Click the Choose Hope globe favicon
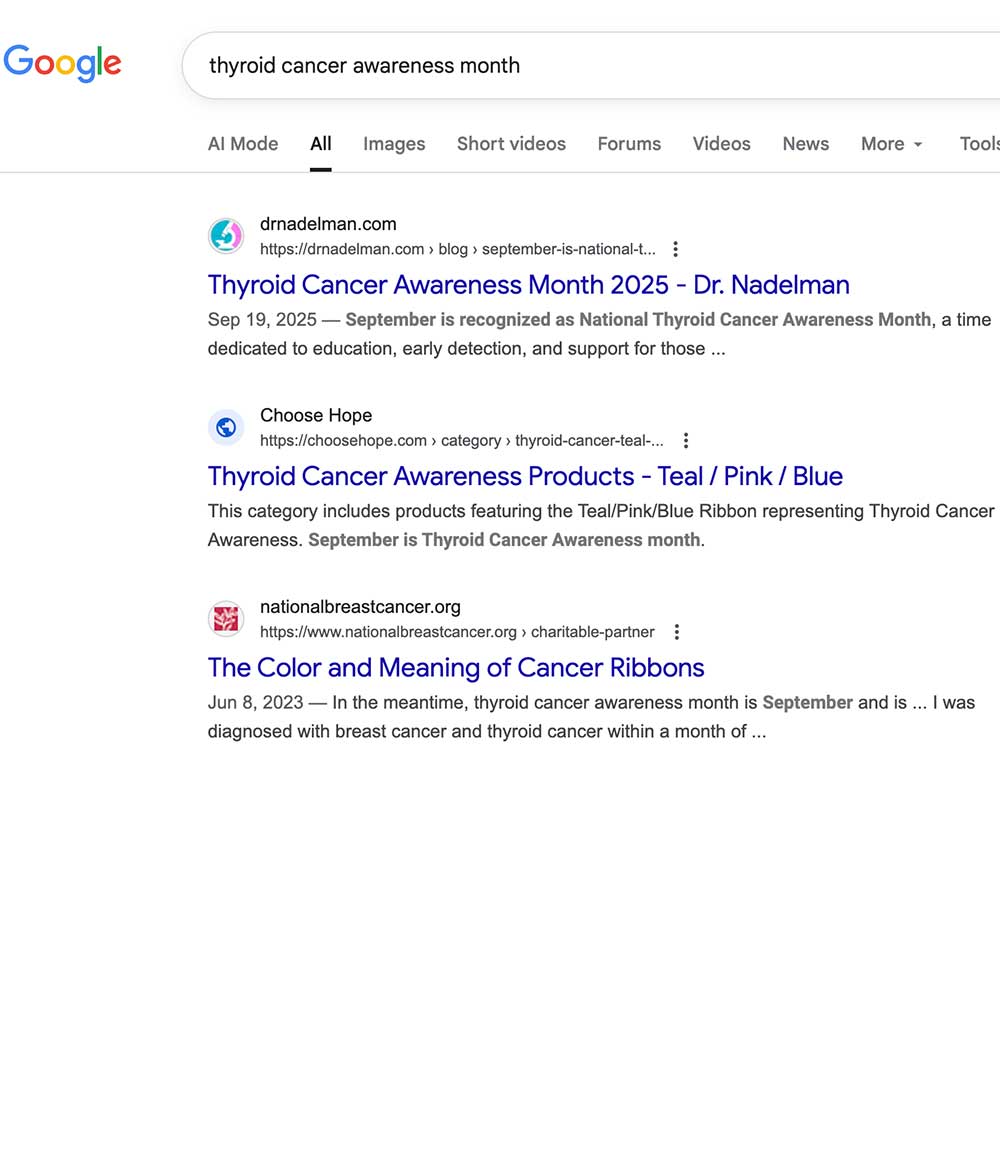The image size is (1000, 1150). (x=226, y=428)
